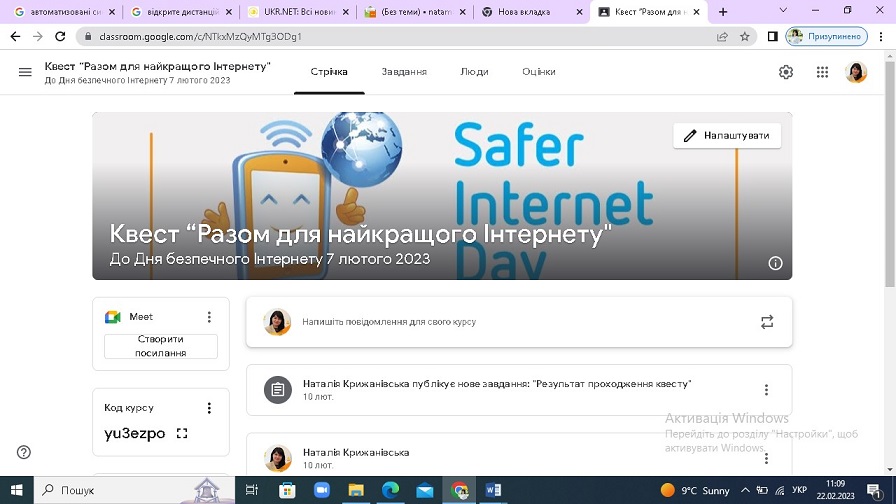Open Zoom from the taskbar
896x504 pixels.
pyautogui.click(x=322, y=490)
